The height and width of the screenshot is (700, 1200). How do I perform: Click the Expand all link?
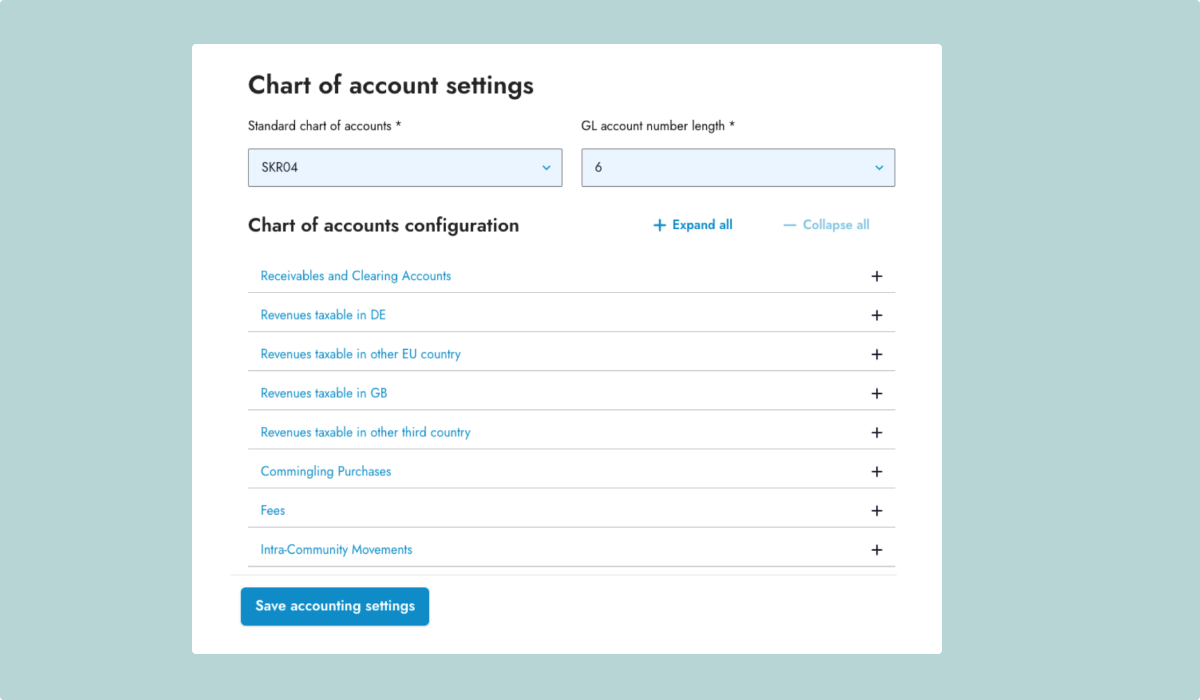[x=693, y=225]
